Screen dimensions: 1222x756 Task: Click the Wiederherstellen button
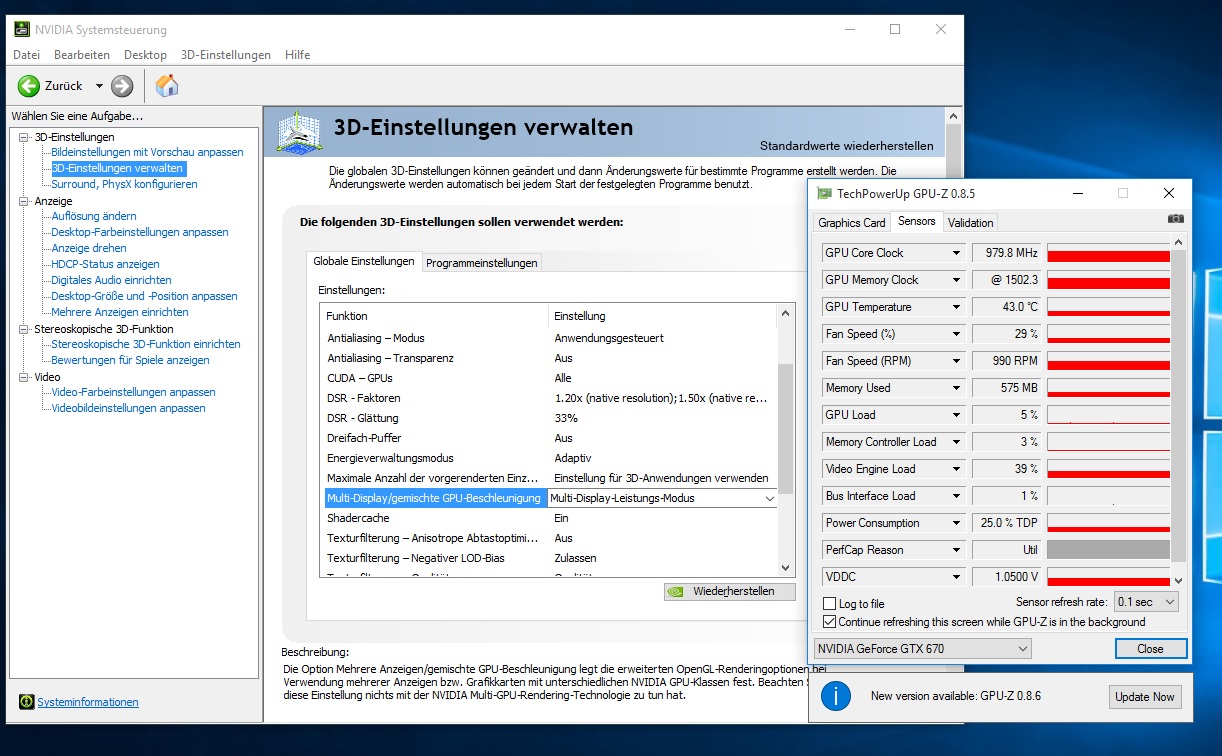(730, 591)
